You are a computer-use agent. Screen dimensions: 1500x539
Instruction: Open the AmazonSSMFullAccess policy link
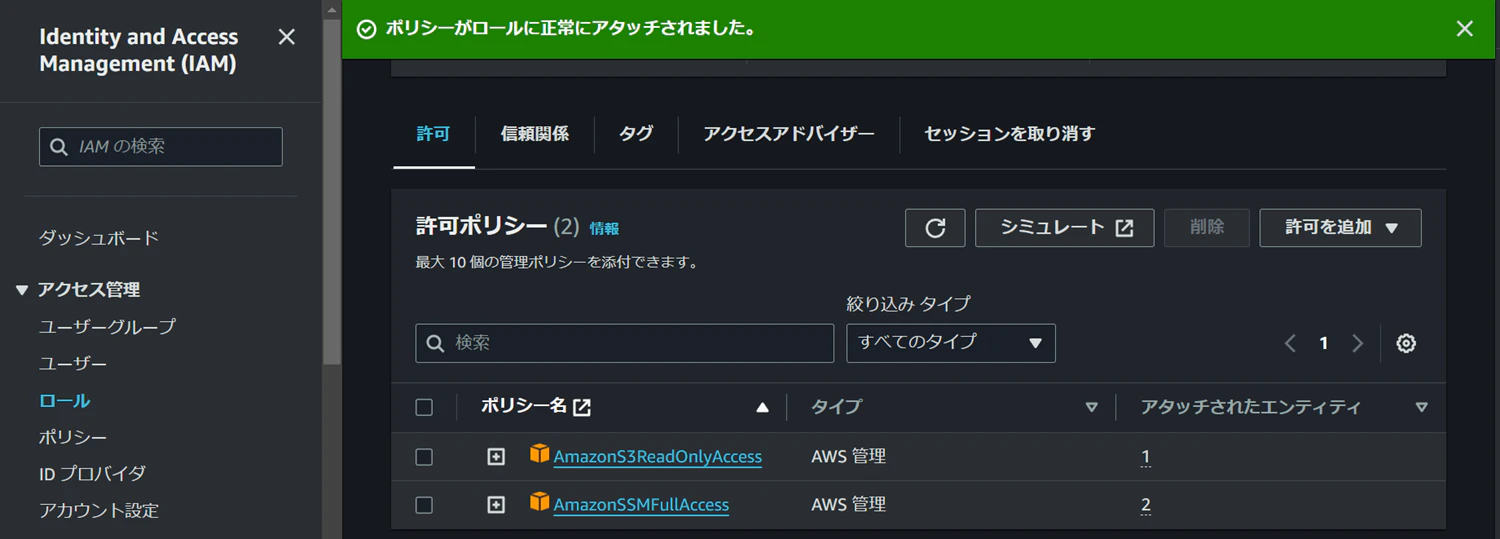coord(641,505)
